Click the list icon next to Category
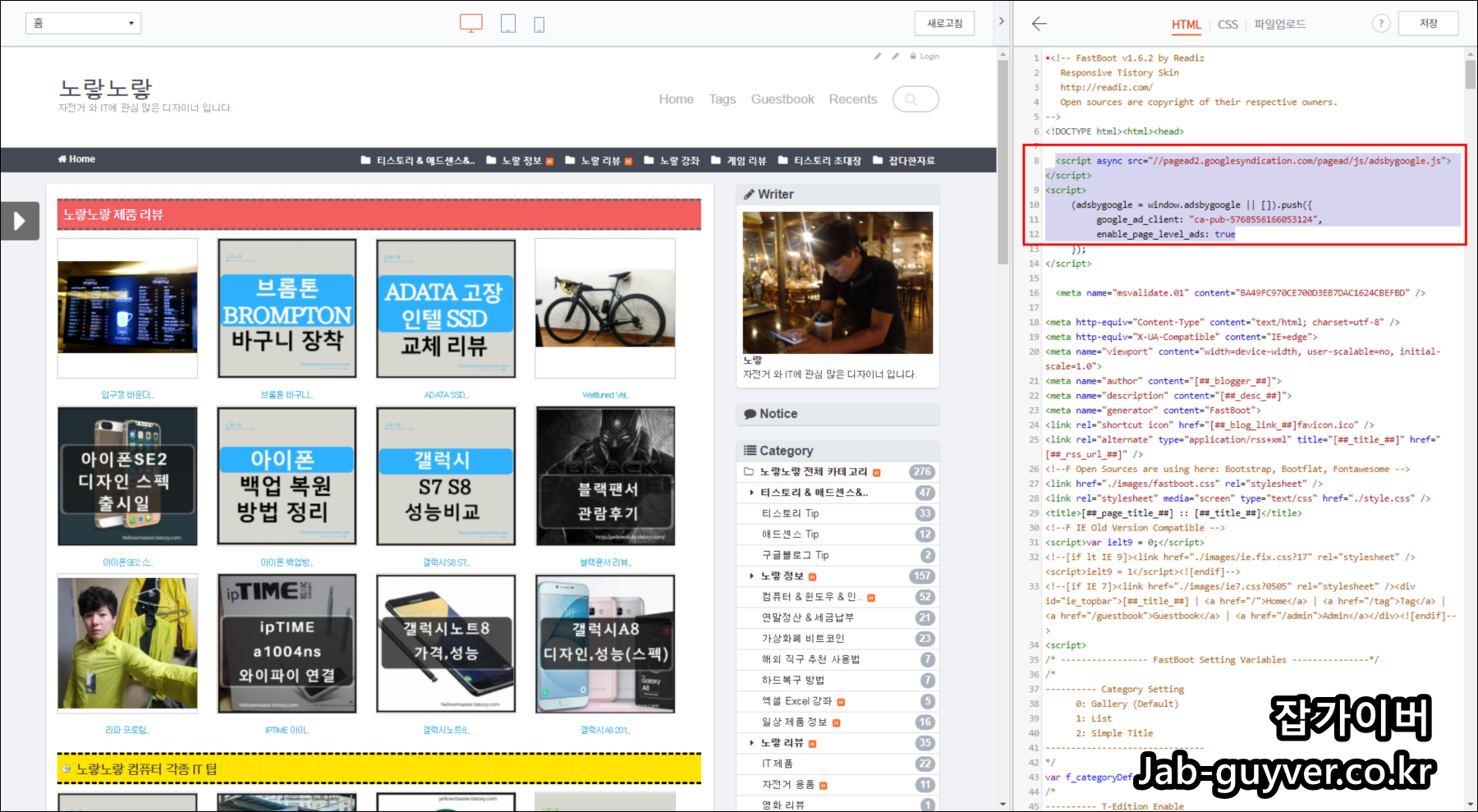The width and height of the screenshot is (1478, 812). [750, 450]
